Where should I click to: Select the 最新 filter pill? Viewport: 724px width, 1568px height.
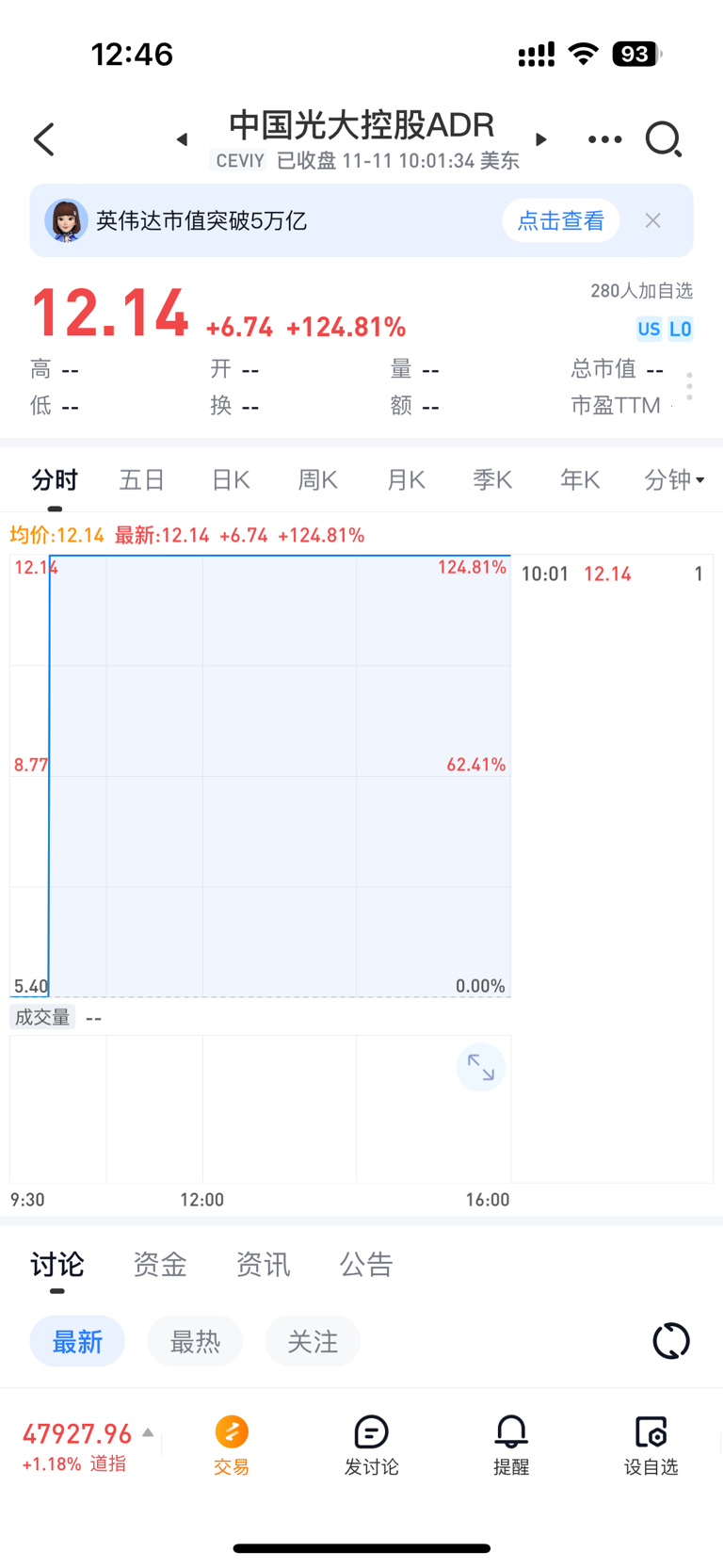77,1341
